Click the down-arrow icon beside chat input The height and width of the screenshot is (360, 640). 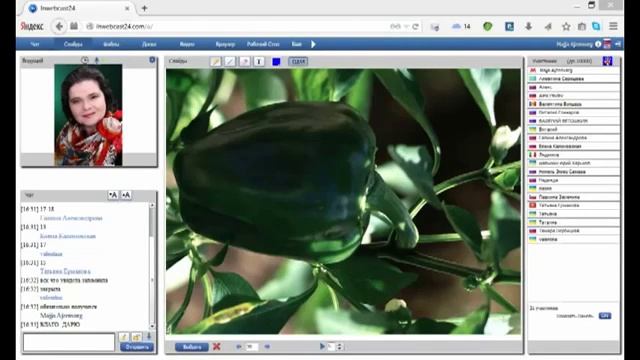point(149,336)
